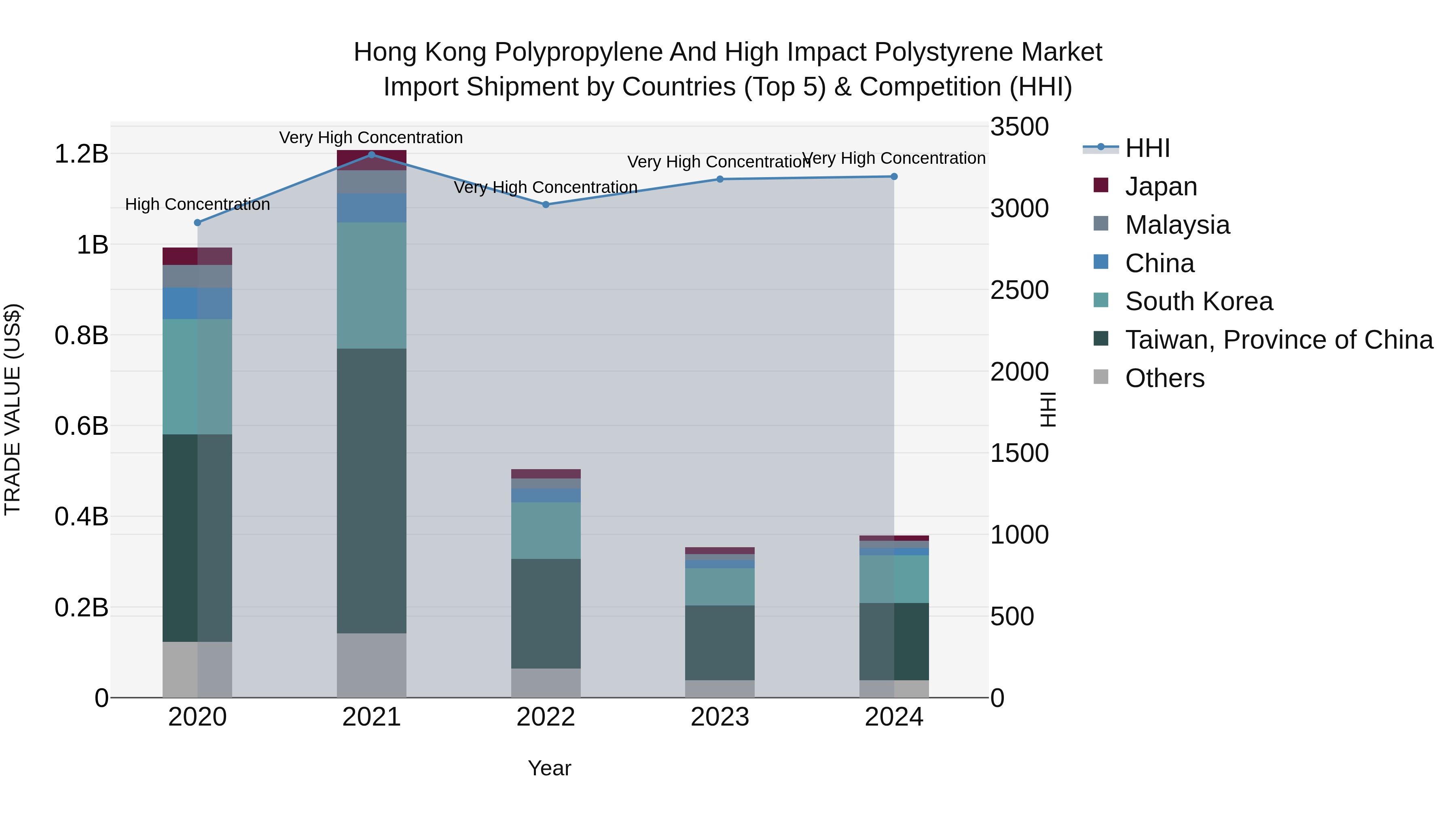Click the Others gray legend swatch
Screen dimensions: 1456x819
pos(1101,377)
